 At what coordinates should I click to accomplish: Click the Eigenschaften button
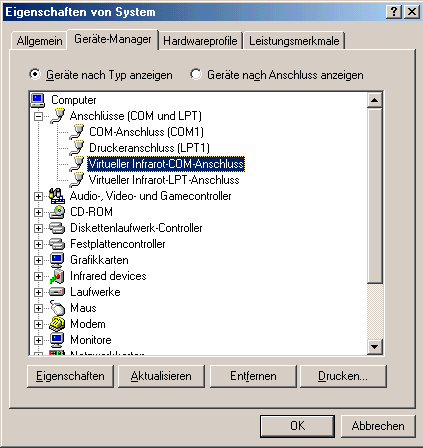70,376
